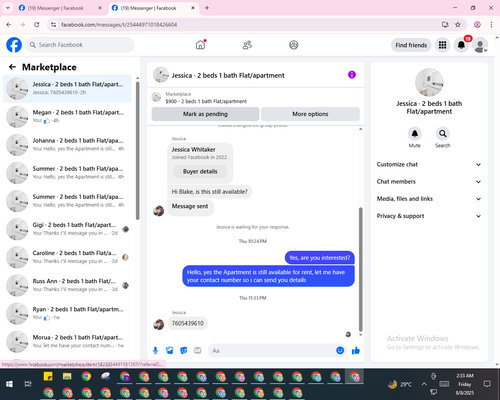This screenshot has width=500, height=400.
Task: Open the Chrome profile icon
Action: click(477, 25)
